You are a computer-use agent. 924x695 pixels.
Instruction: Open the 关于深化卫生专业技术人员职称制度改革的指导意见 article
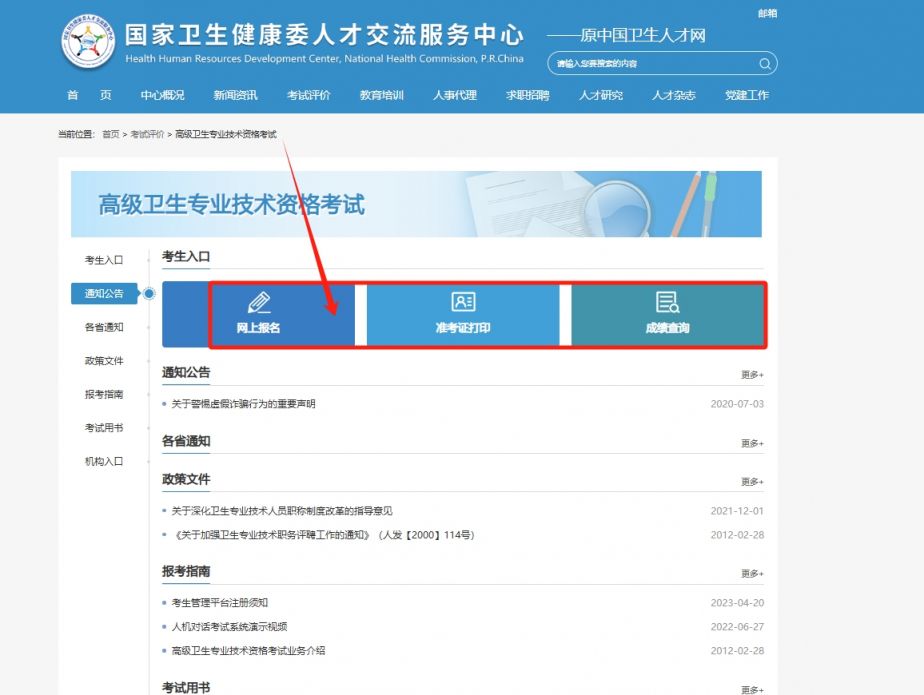click(x=282, y=511)
